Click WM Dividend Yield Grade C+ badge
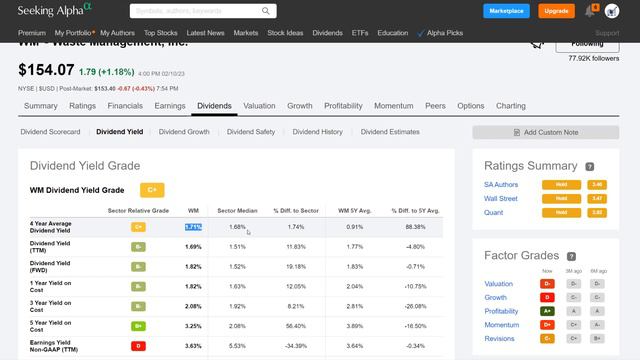640x360 pixels. 152,190
